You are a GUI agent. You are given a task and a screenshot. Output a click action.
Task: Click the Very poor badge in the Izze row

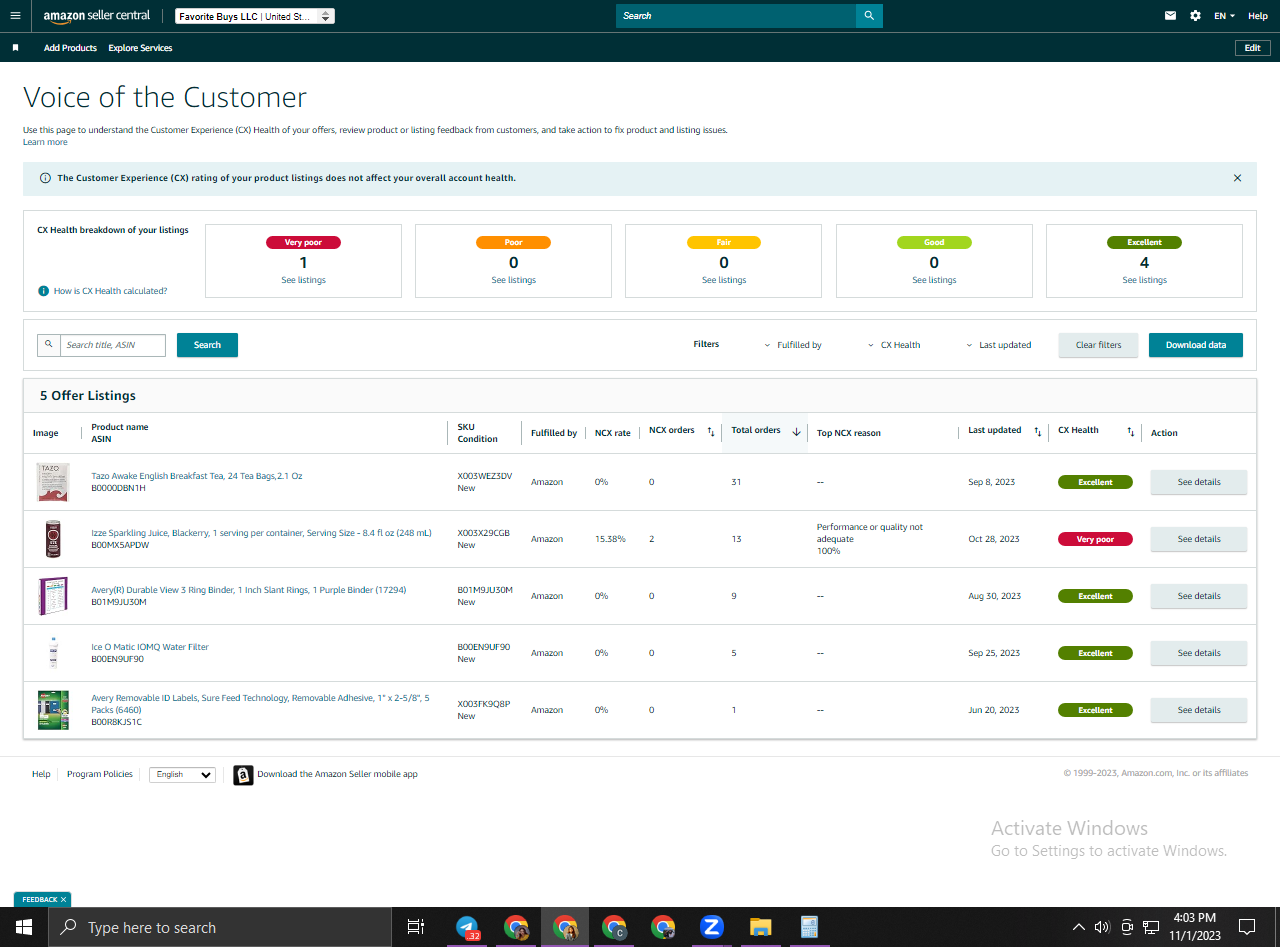(x=1095, y=539)
